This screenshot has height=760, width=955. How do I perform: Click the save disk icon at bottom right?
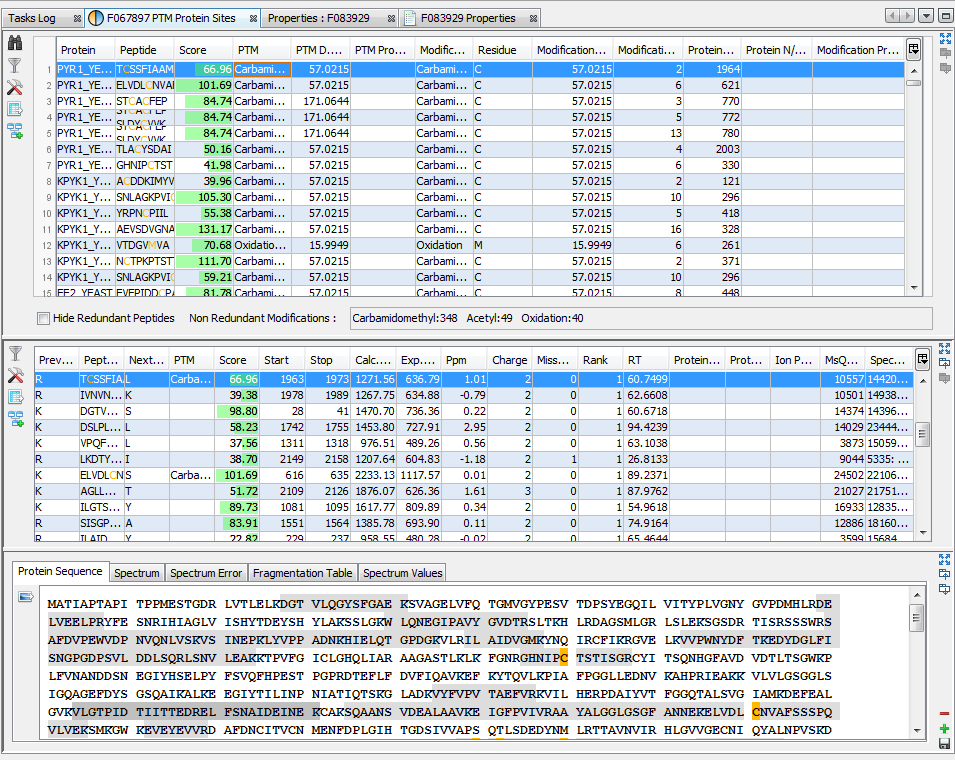tap(945, 743)
